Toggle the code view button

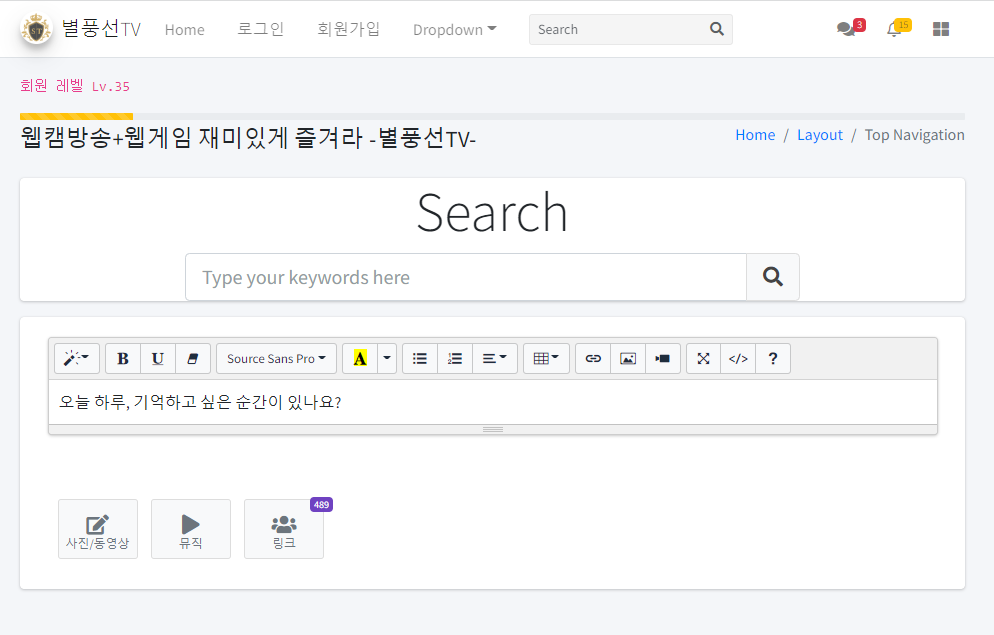pyautogui.click(x=738, y=359)
